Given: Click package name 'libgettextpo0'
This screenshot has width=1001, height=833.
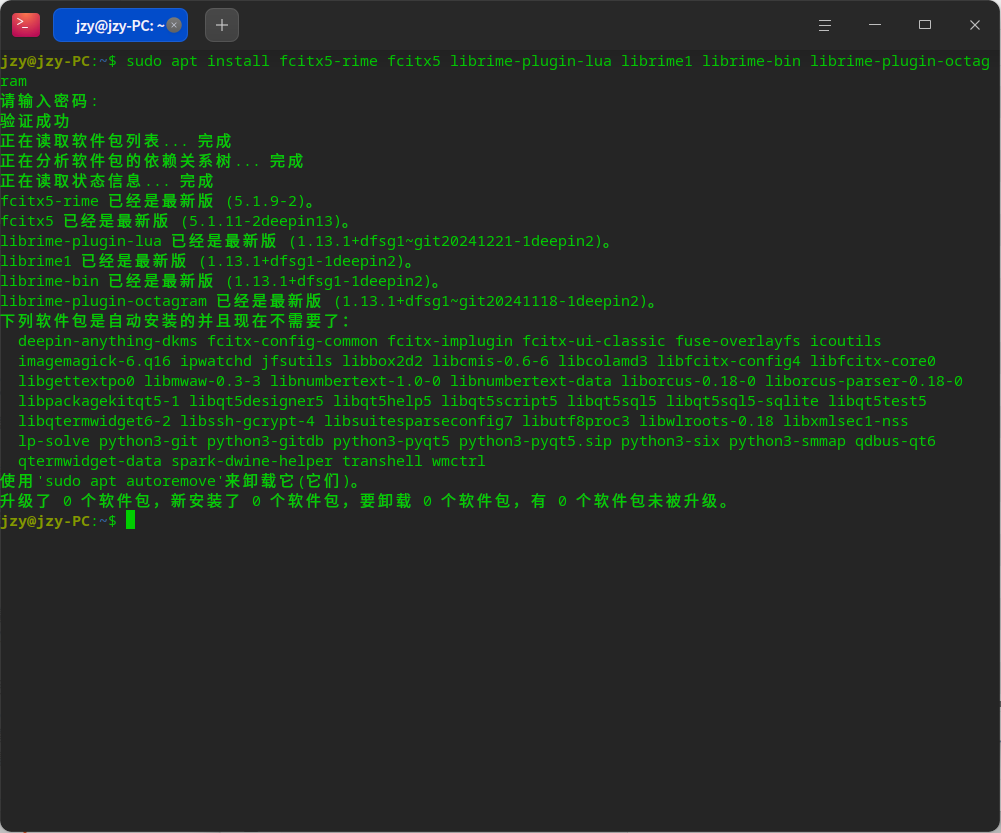Looking at the screenshot, I should (76, 381).
